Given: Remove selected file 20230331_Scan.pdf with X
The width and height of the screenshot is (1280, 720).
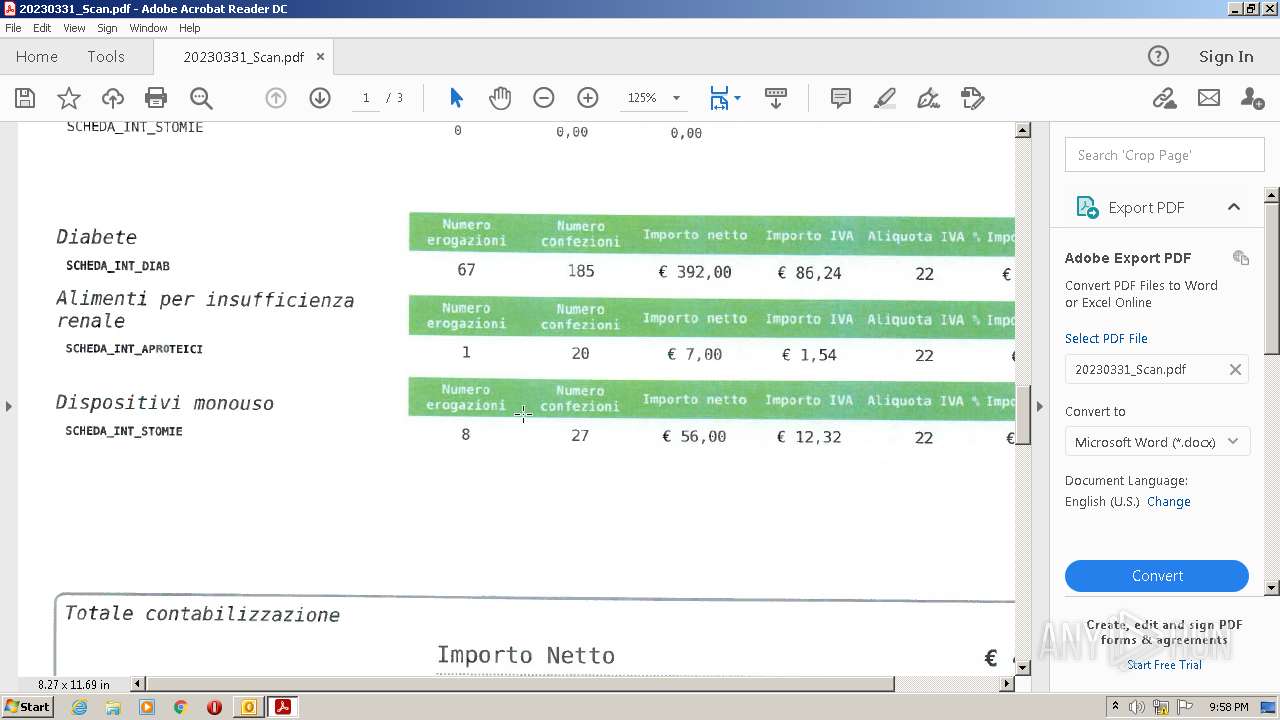Looking at the screenshot, I should (x=1235, y=369).
